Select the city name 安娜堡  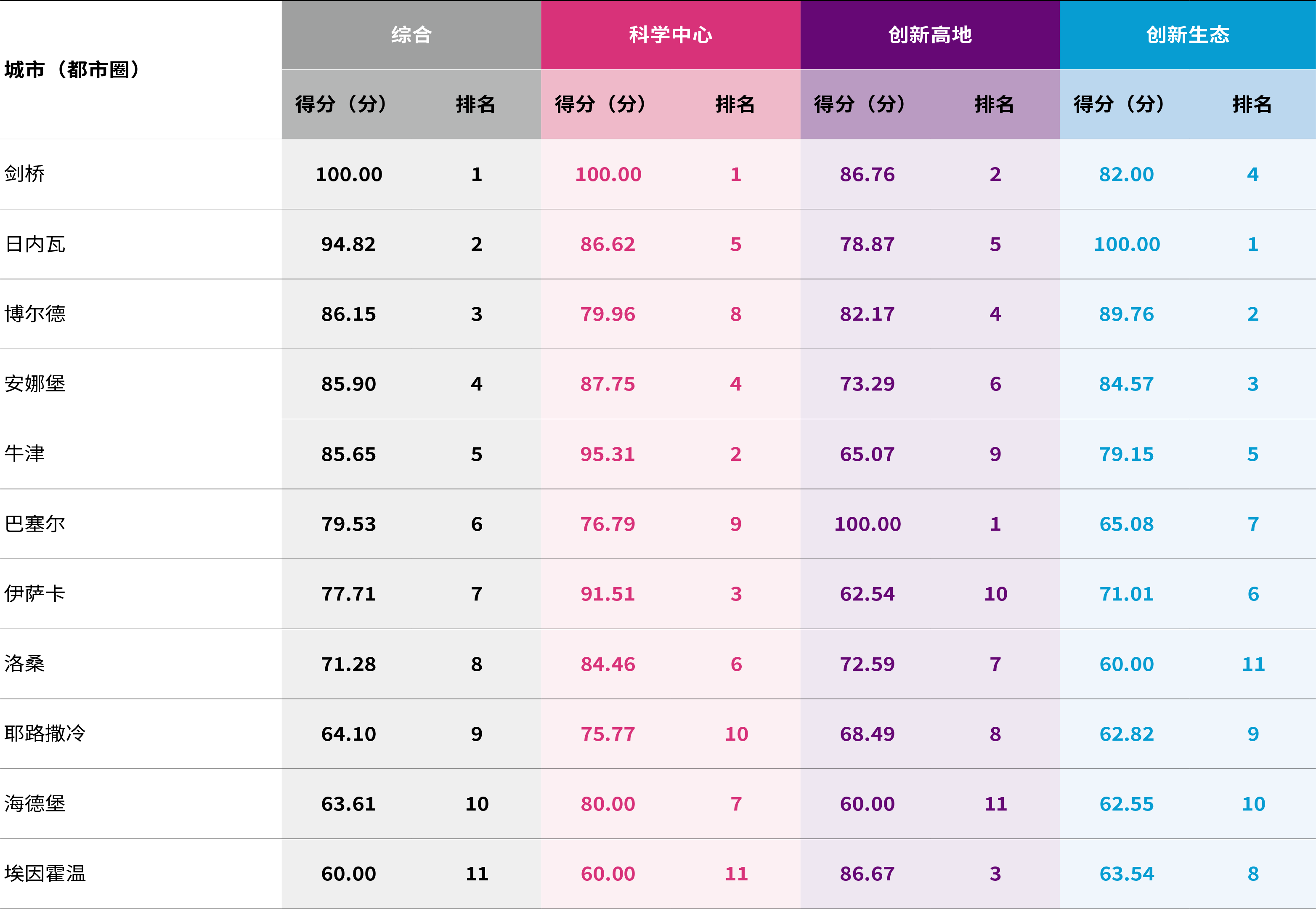click(x=35, y=384)
